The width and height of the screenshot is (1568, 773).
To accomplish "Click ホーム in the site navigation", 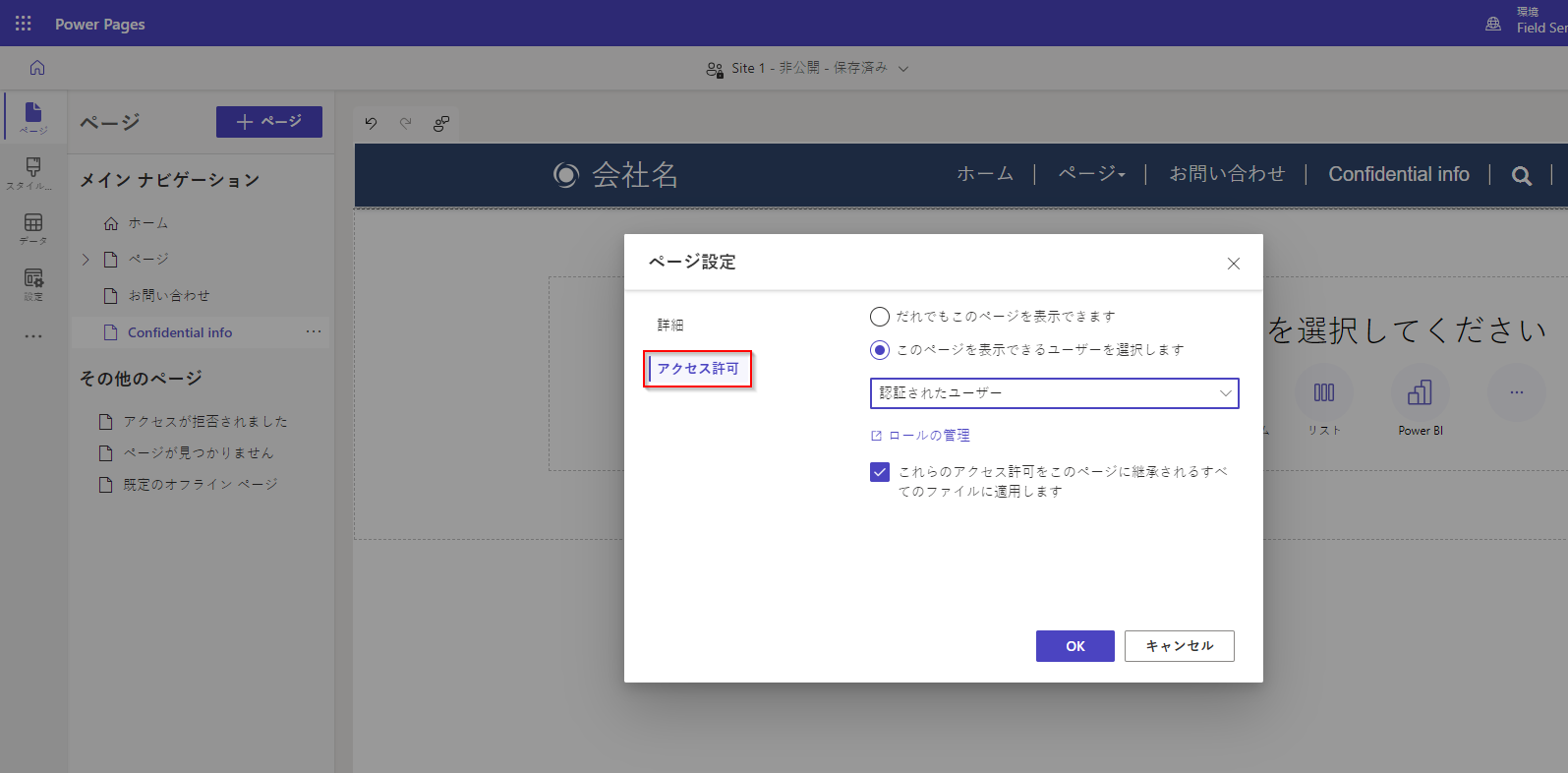I will [x=985, y=174].
